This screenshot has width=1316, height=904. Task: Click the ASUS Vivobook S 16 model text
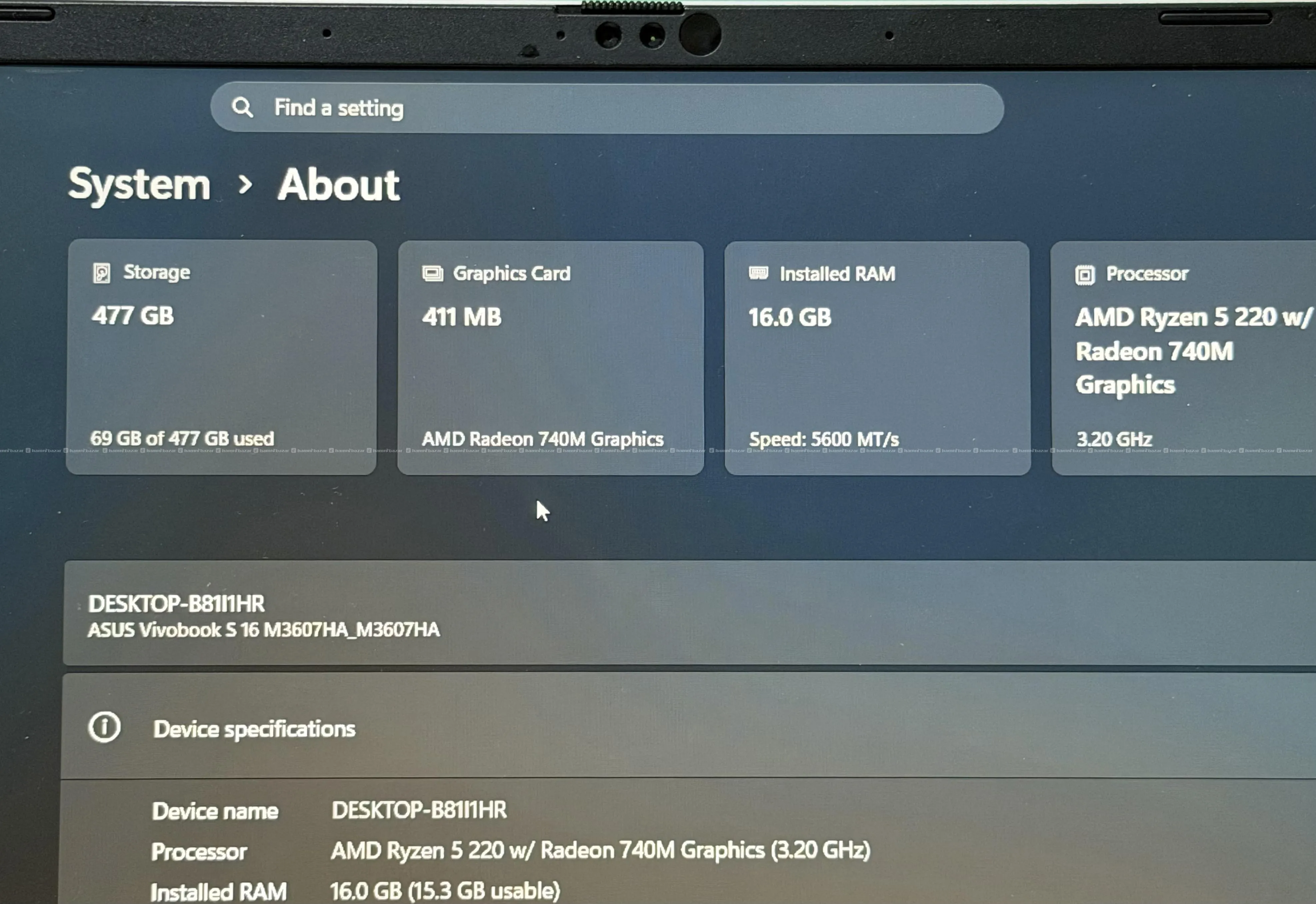coord(263,630)
